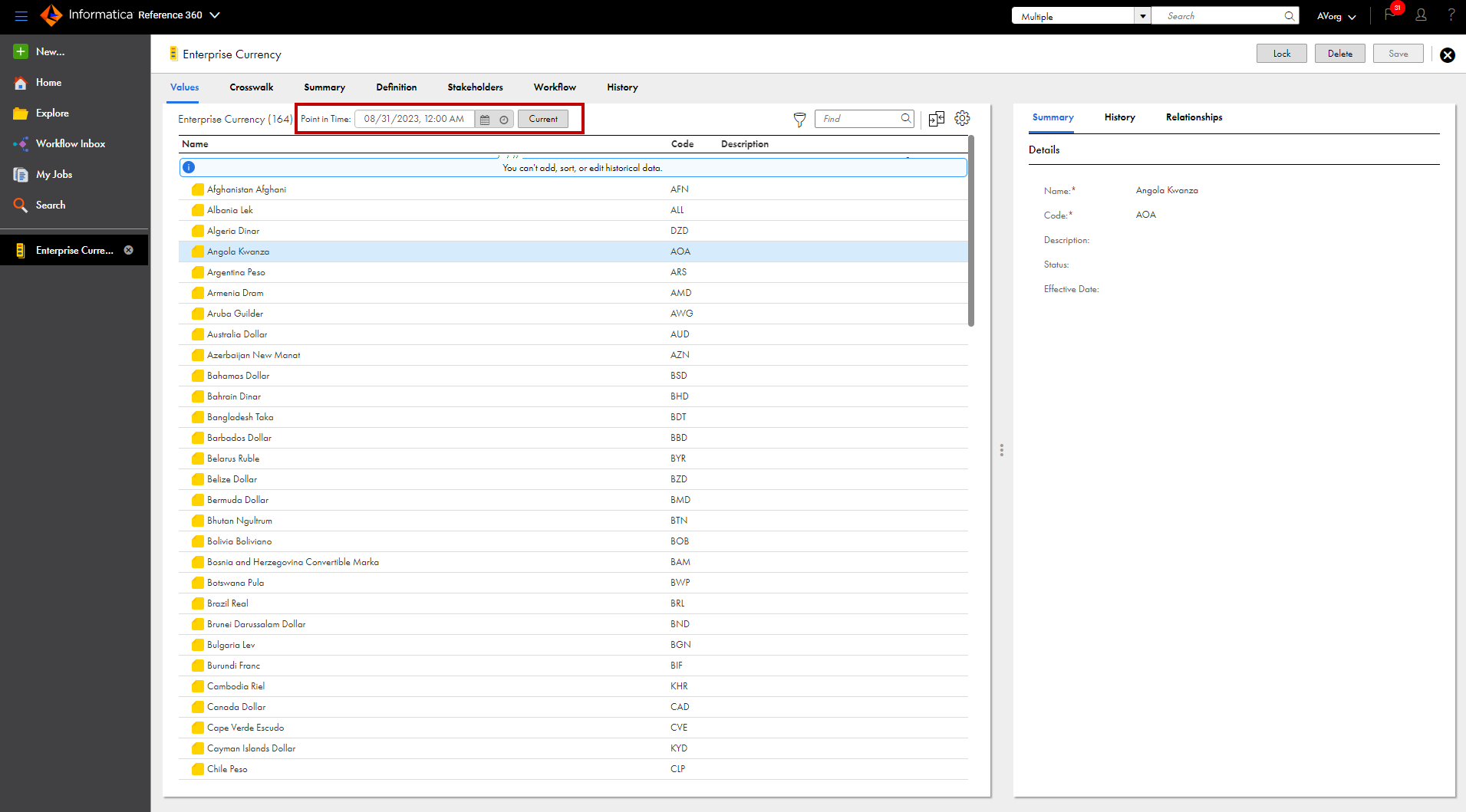Expand the Reference 360 app switcher chevron
The height and width of the screenshot is (812, 1466).
click(x=215, y=15)
